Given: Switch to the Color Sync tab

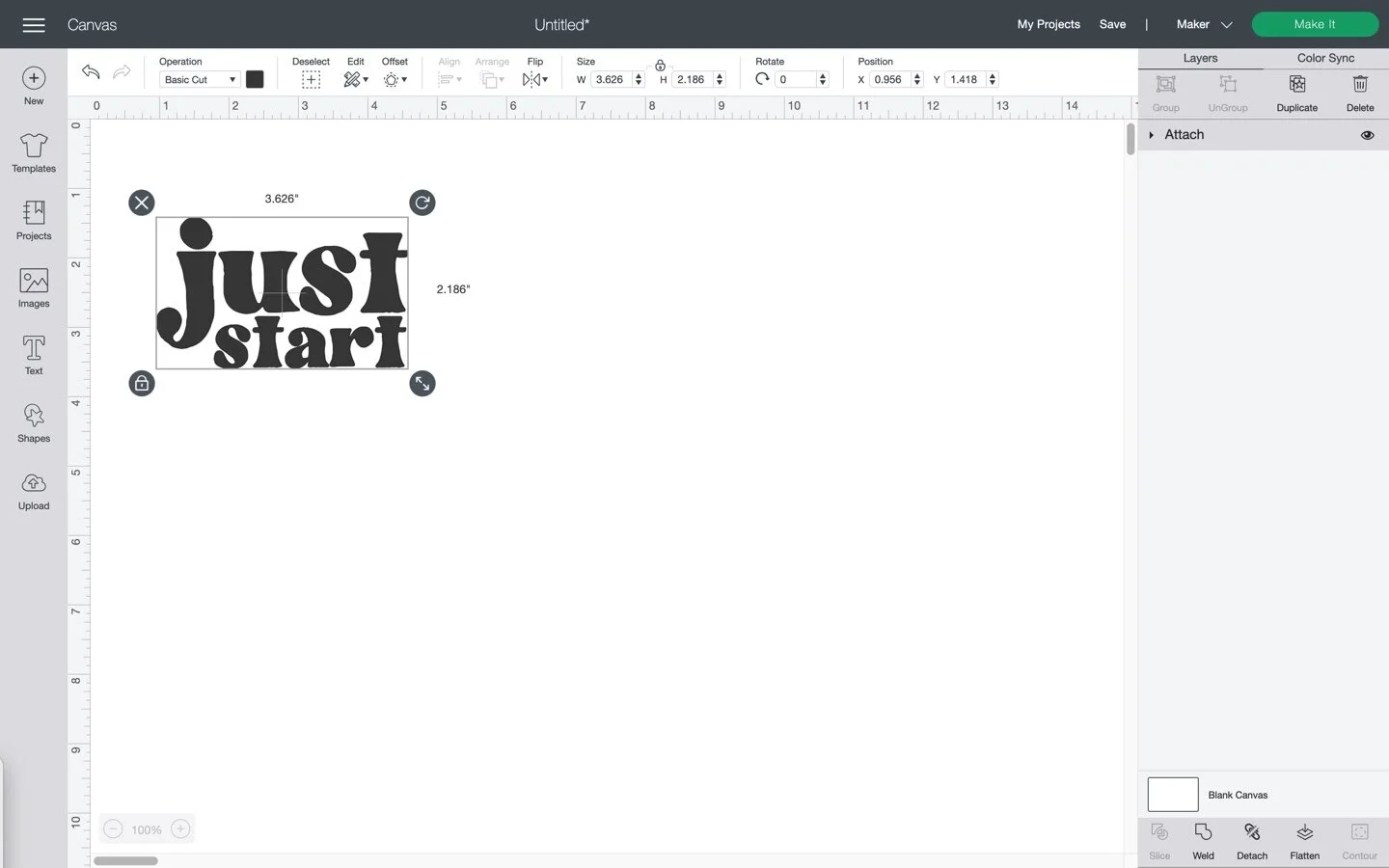Looking at the screenshot, I should [1323, 58].
